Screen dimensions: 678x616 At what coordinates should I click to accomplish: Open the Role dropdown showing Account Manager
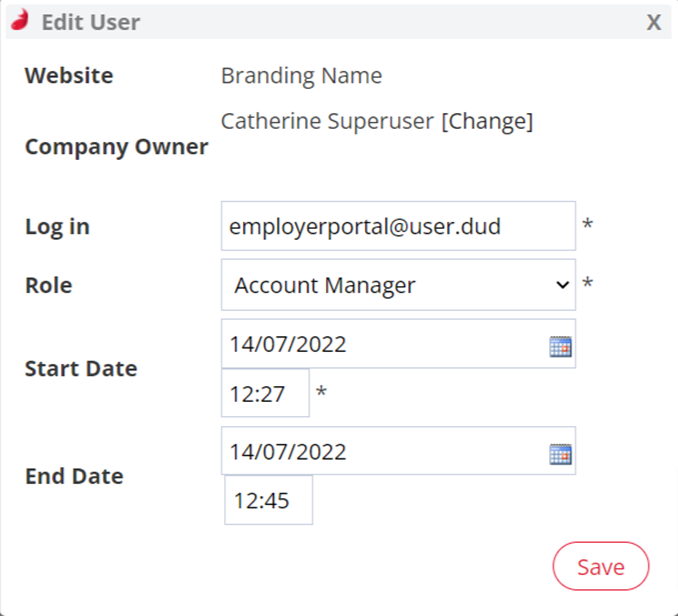pos(398,285)
